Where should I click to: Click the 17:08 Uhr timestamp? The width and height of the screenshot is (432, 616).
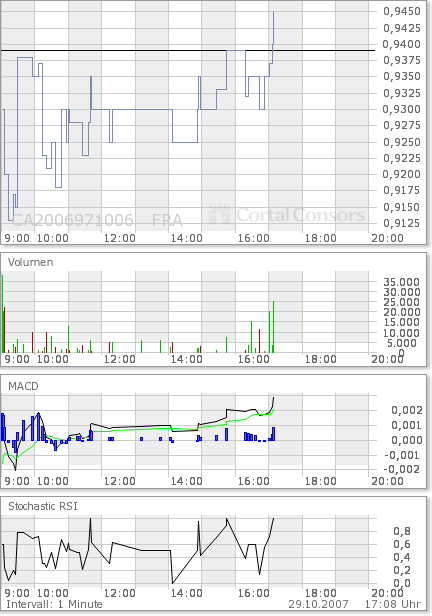point(392,604)
